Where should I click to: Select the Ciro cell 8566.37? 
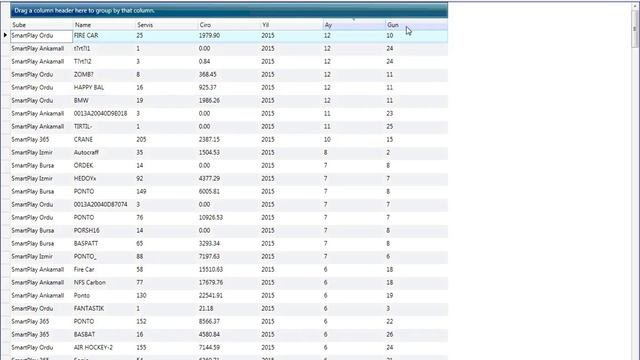click(229, 322)
